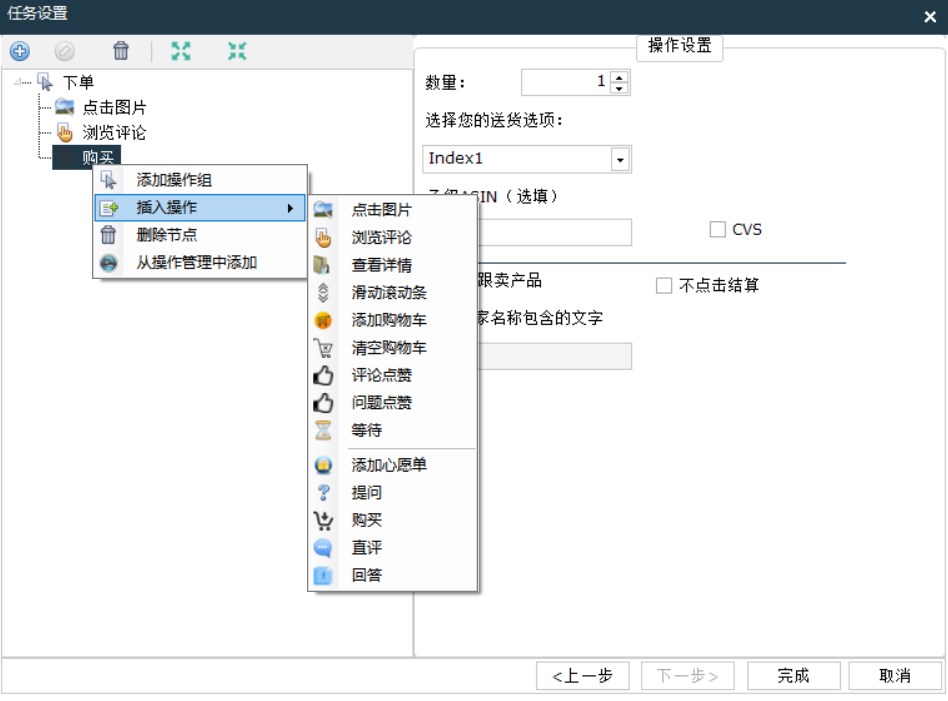This screenshot has height=701, width=948.
Task: Select 等待 in the submenu
Action: pyautogui.click(x=392, y=430)
